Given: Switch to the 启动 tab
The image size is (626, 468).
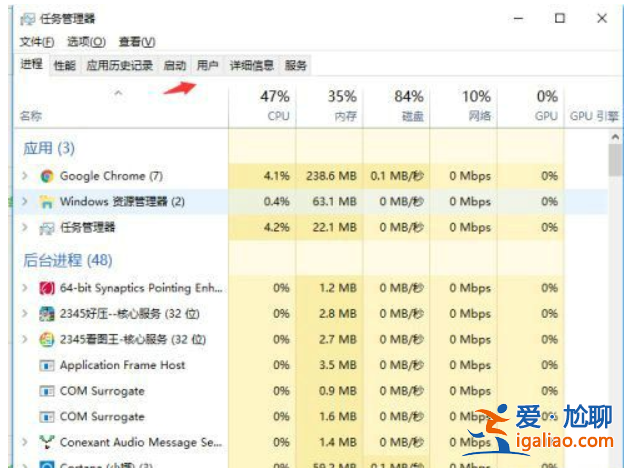Looking at the screenshot, I should tap(175, 65).
